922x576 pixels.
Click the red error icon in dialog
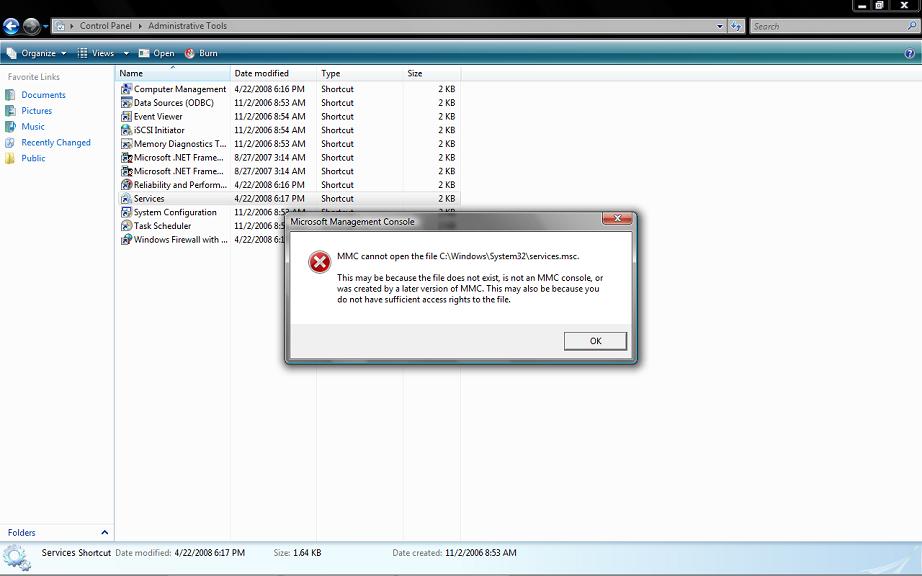[320, 262]
